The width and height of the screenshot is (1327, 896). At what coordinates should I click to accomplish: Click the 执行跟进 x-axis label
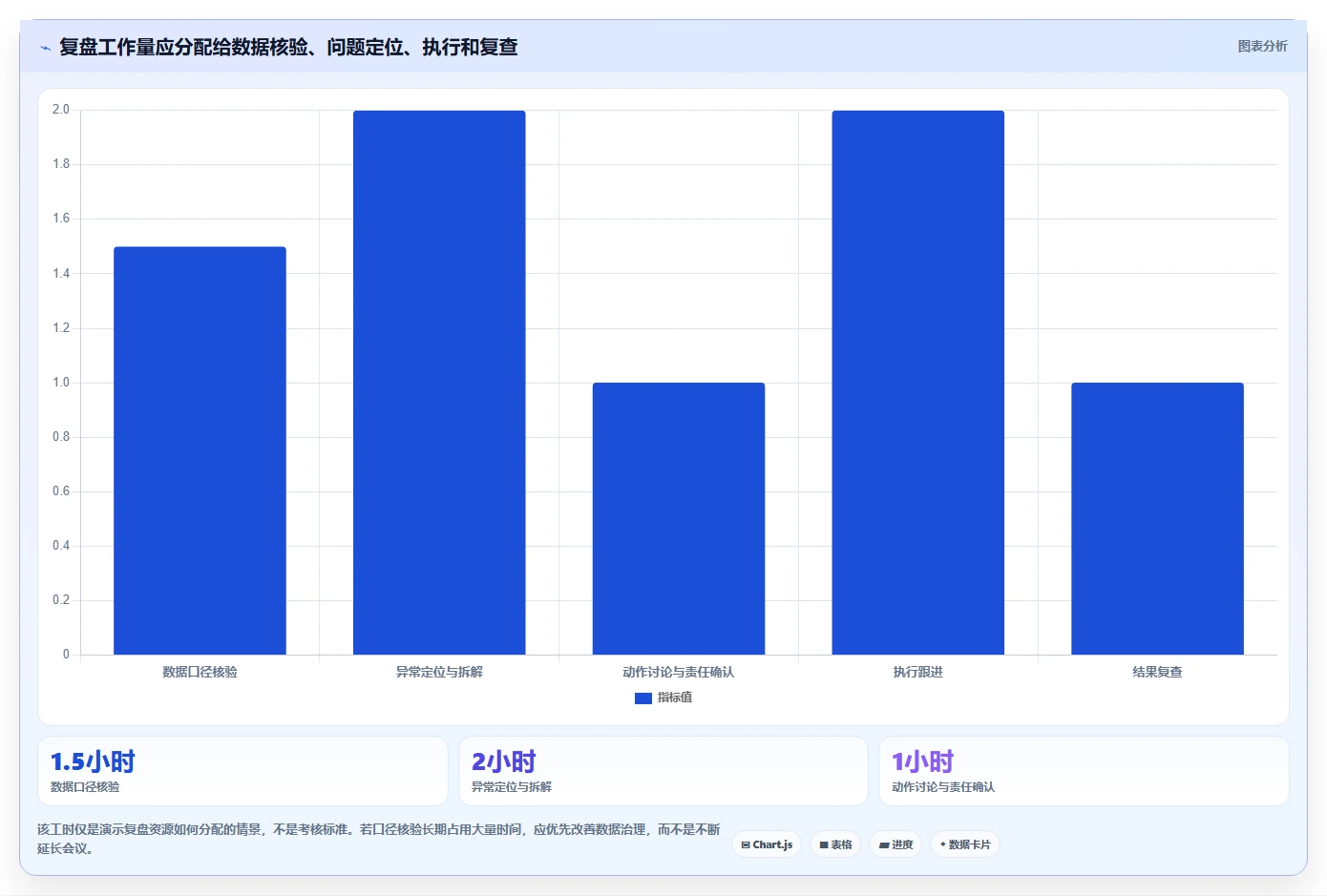coord(918,672)
